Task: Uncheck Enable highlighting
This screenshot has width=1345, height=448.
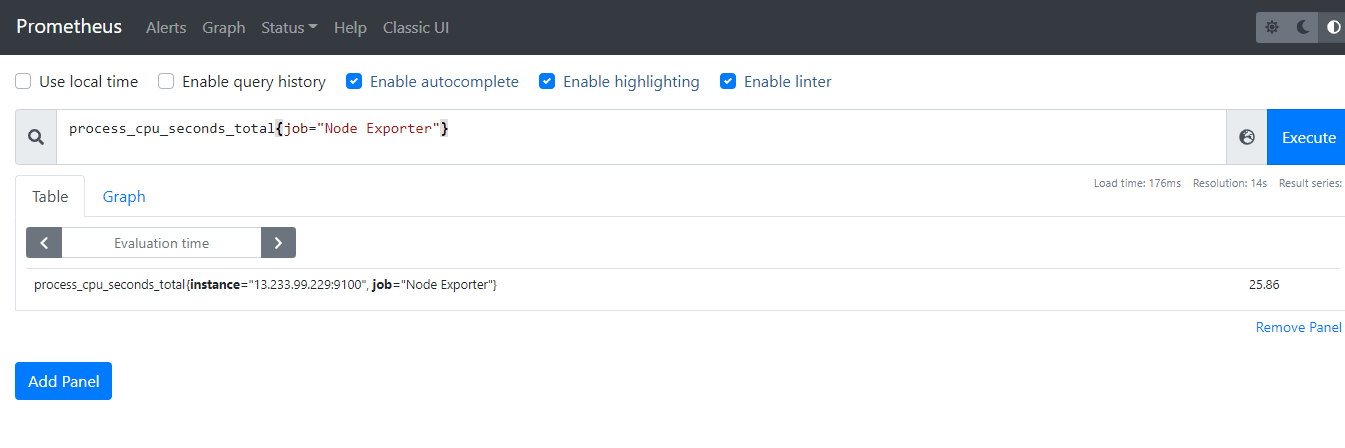Action: [547, 82]
